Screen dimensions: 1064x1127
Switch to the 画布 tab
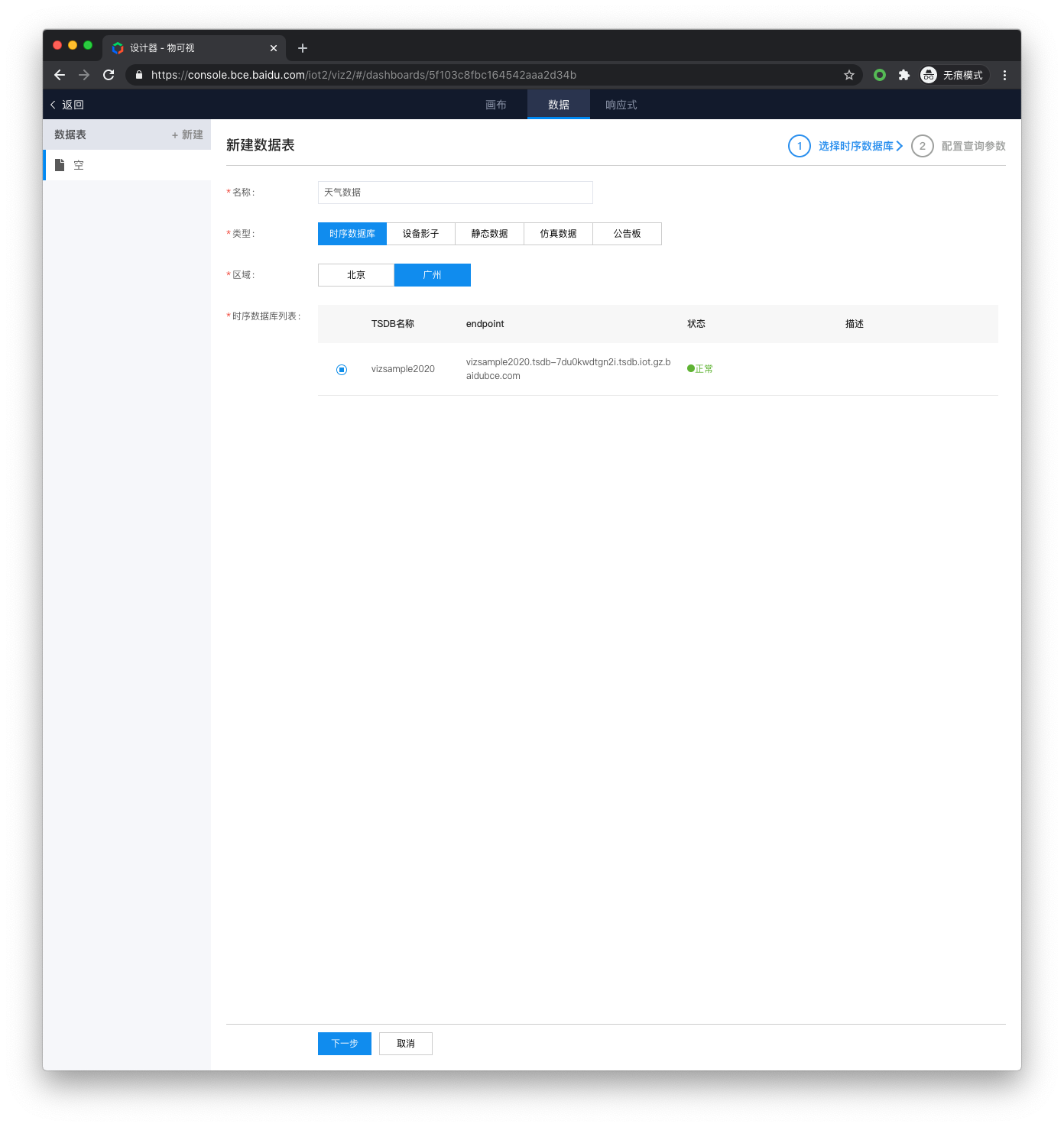(496, 105)
